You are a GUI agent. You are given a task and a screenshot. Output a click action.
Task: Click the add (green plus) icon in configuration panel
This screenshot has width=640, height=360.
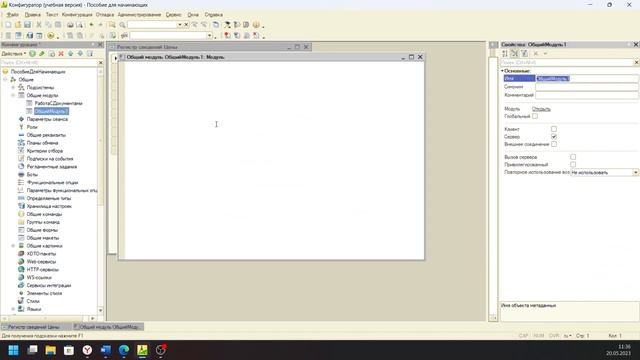(x=32, y=53)
